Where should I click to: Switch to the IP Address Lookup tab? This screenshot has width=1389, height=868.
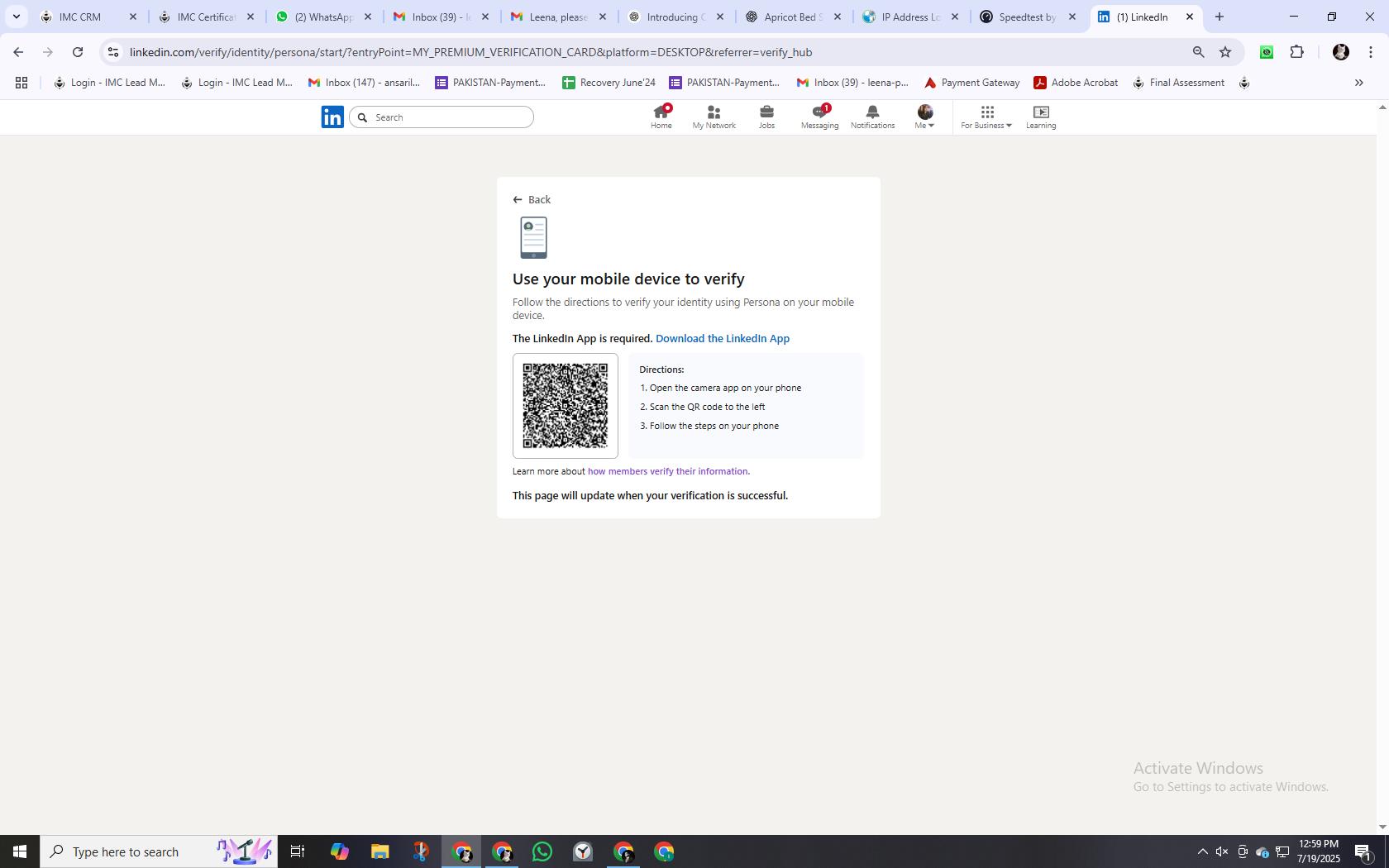click(x=910, y=17)
